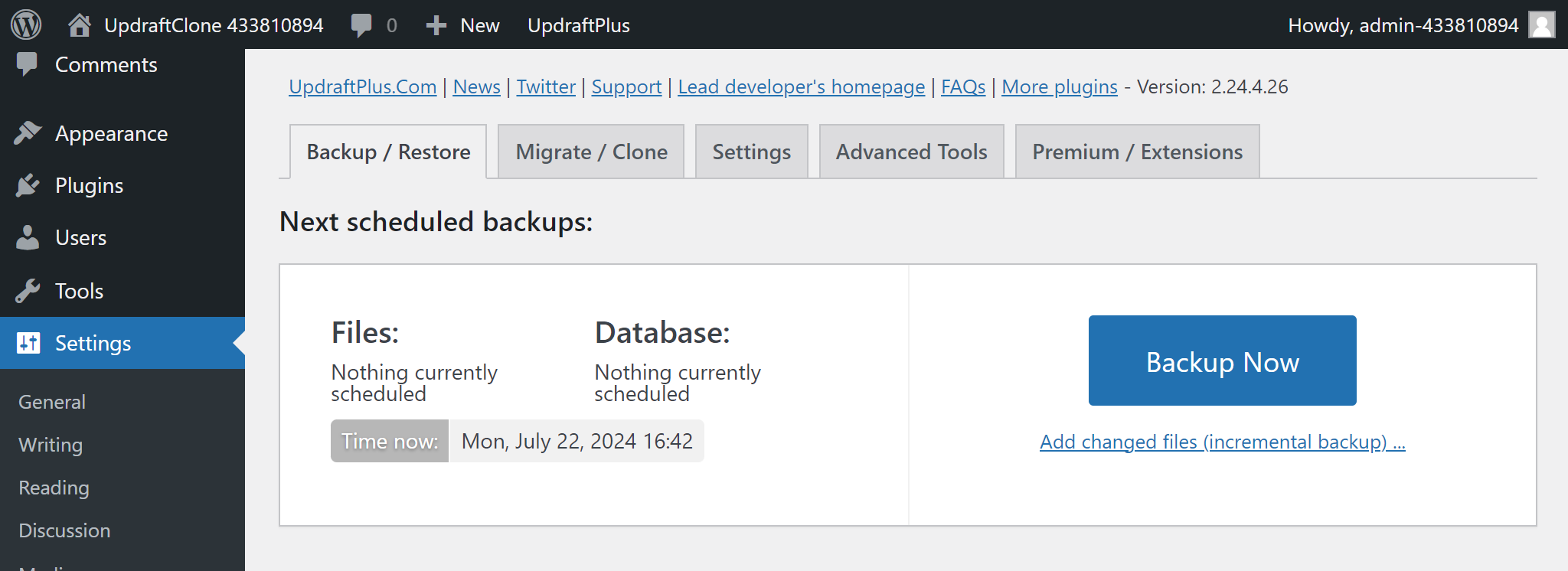The image size is (1568, 571).
Task: Click the WordPress logo icon
Action: click(x=26, y=24)
